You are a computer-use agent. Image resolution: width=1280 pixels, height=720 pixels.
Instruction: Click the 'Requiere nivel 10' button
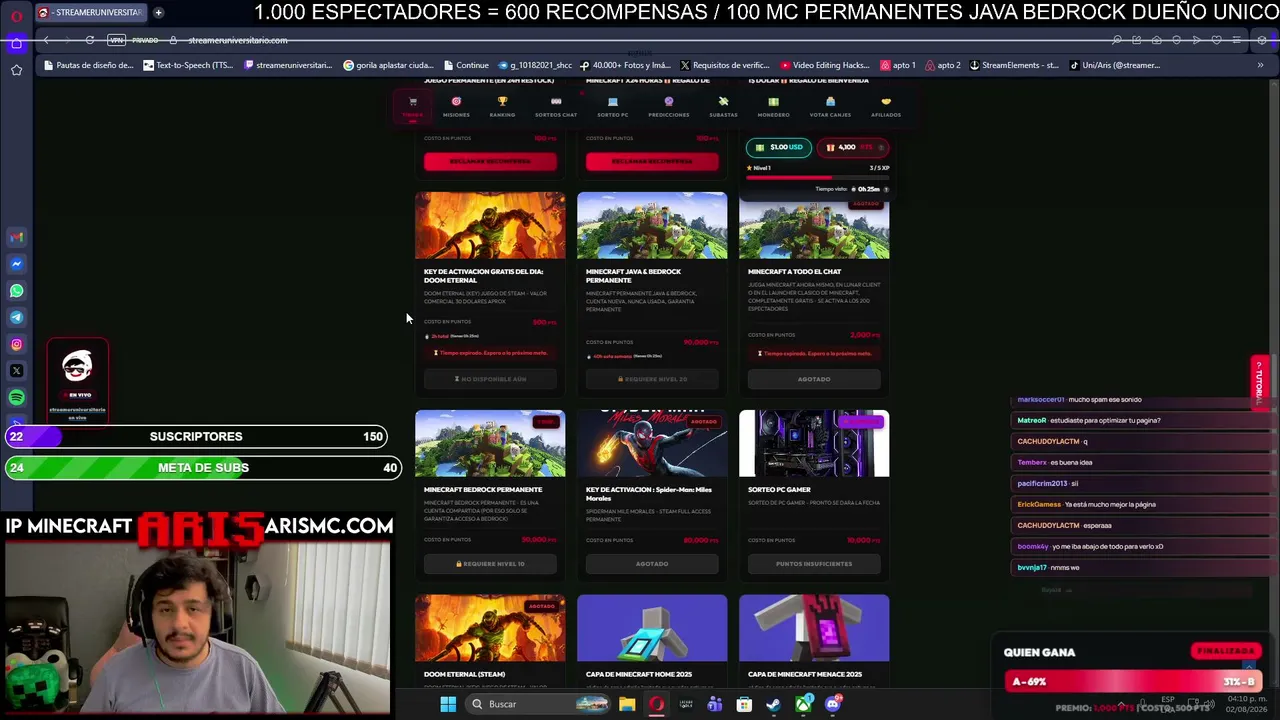point(490,564)
